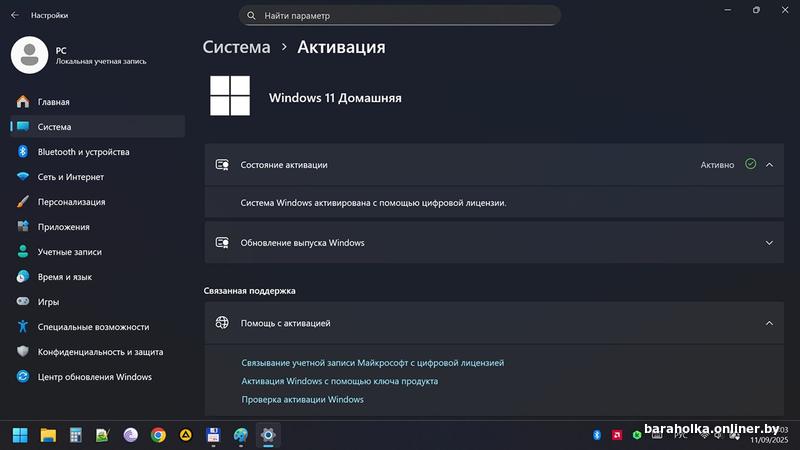The width and height of the screenshot is (800, 450).
Task: Open Сеть и Интернет settings
Action: point(97,177)
